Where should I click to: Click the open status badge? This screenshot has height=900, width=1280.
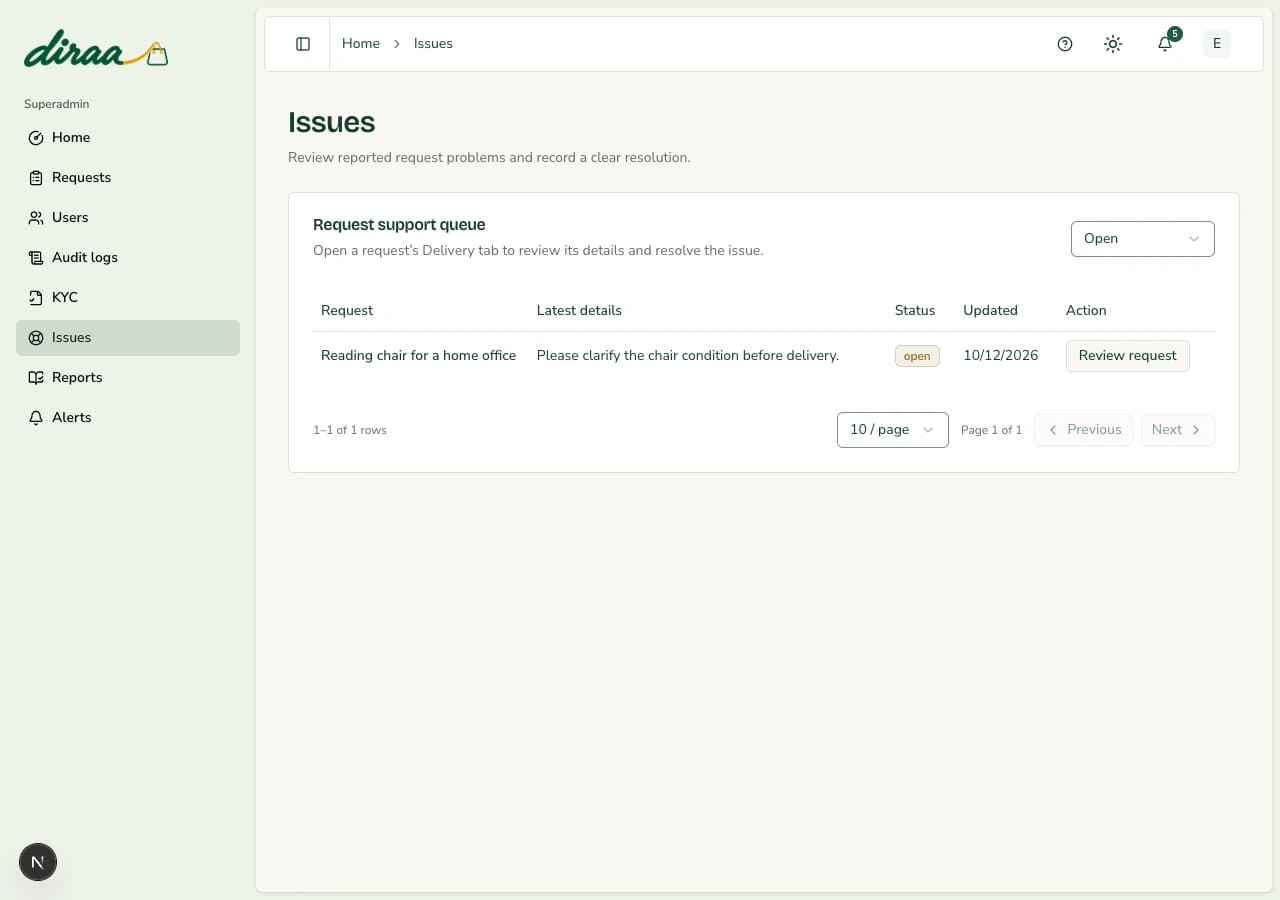coord(917,356)
